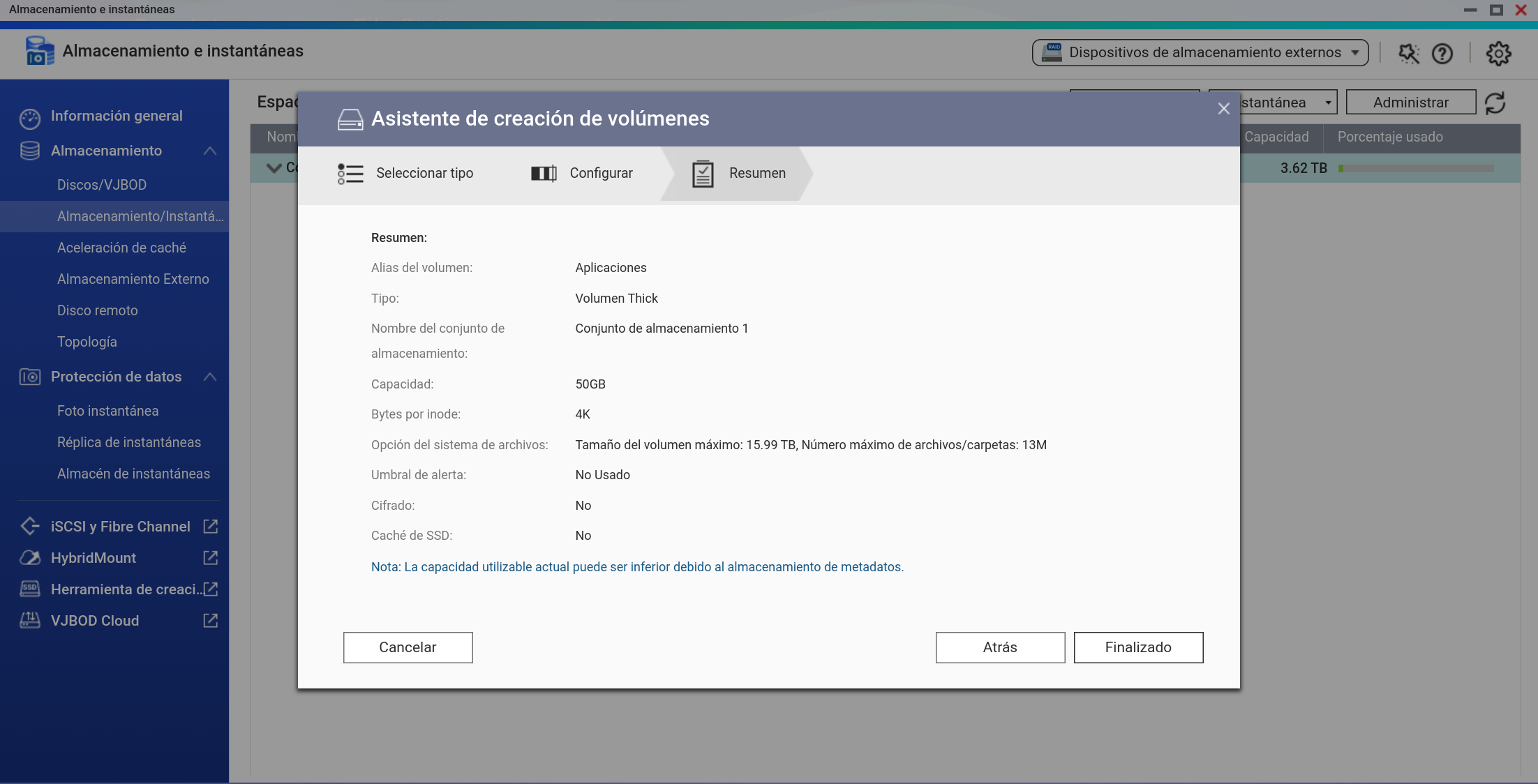Click the refresh icon next to Administrar

tap(1495, 103)
